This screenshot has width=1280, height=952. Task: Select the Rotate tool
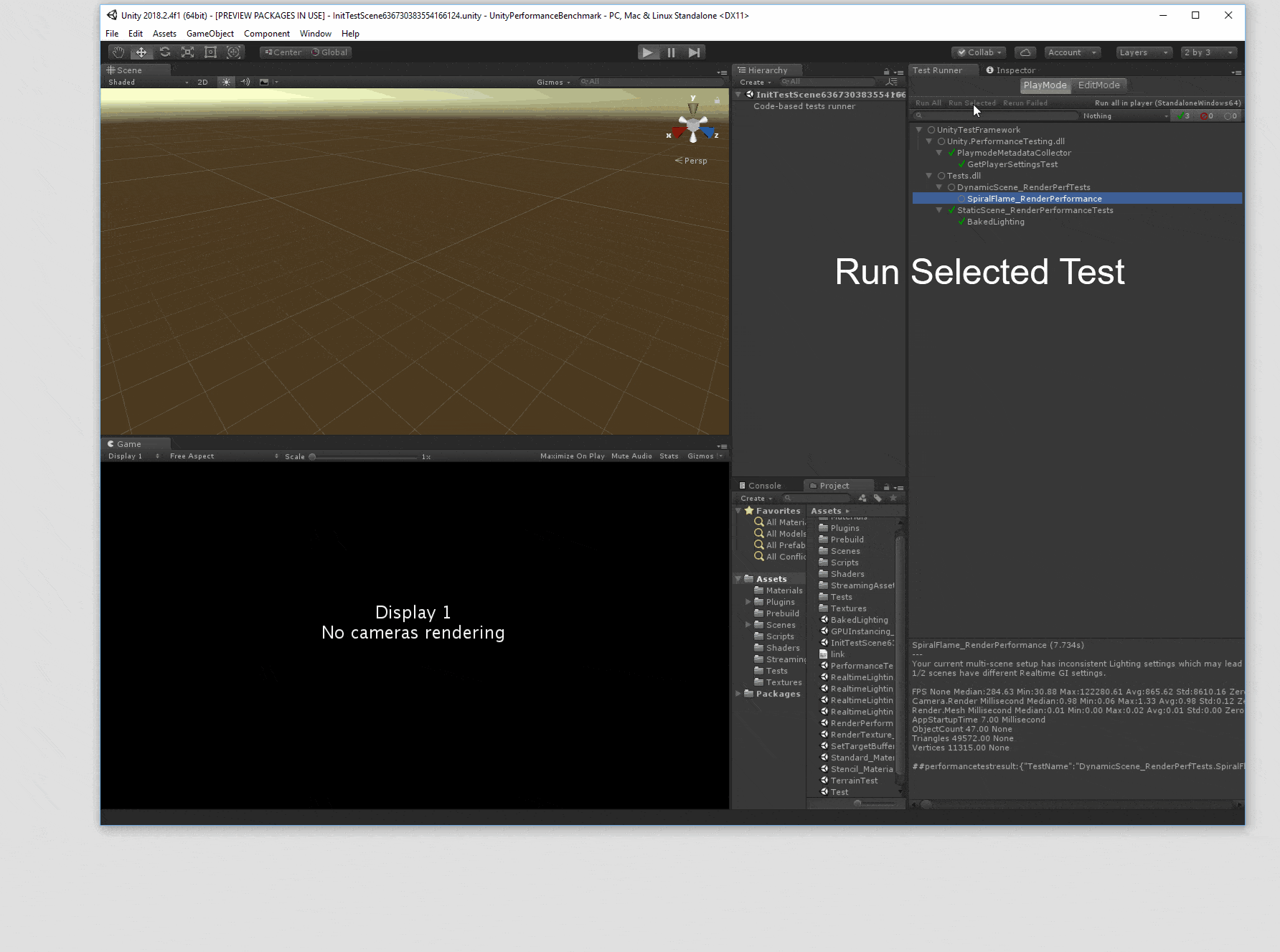(x=164, y=52)
